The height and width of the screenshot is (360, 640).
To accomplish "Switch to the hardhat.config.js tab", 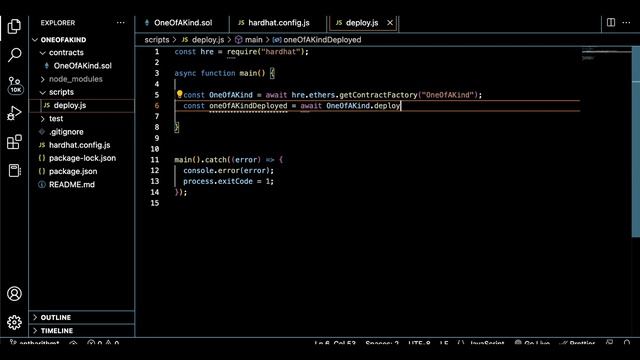I will click(x=278, y=23).
